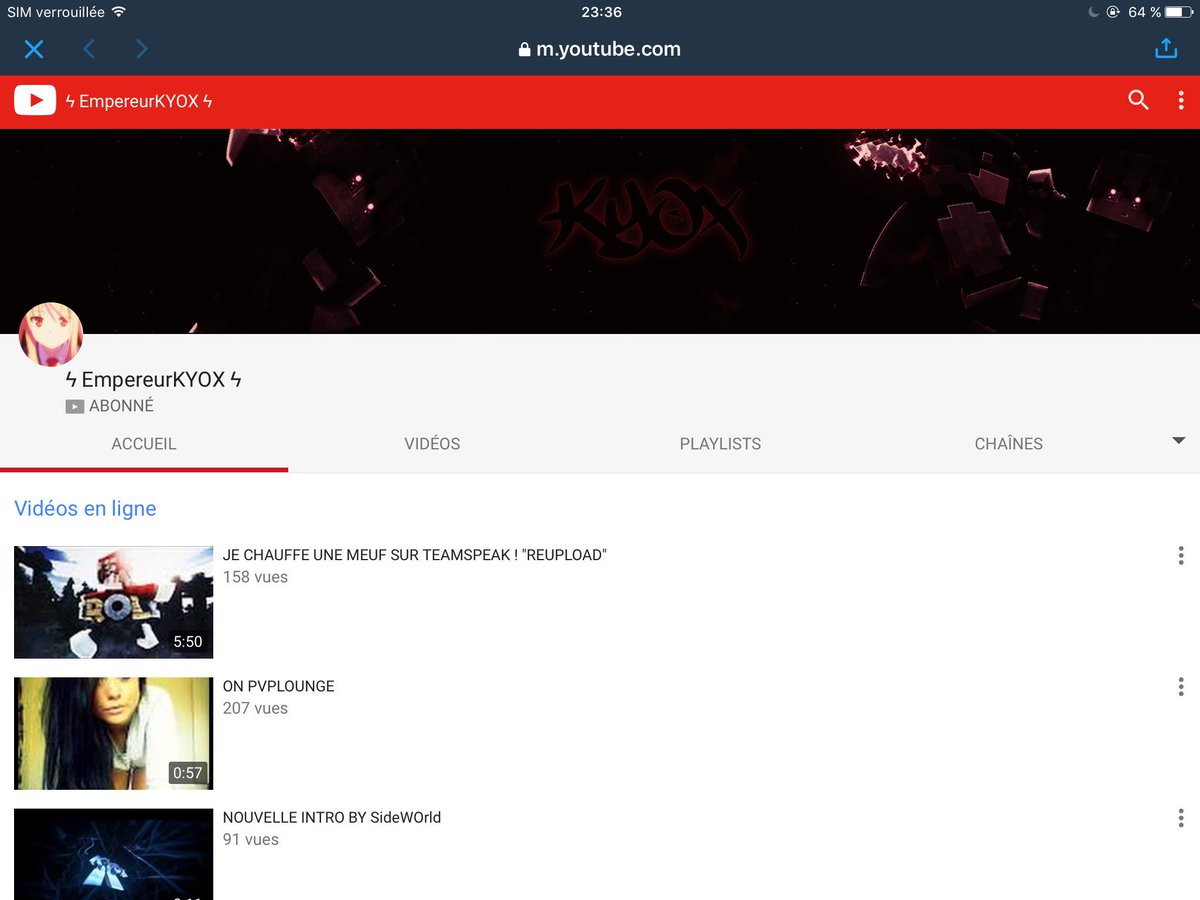The width and height of the screenshot is (1200, 900).
Task: Tap the KYOX channel banner image
Action: coord(600,231)
